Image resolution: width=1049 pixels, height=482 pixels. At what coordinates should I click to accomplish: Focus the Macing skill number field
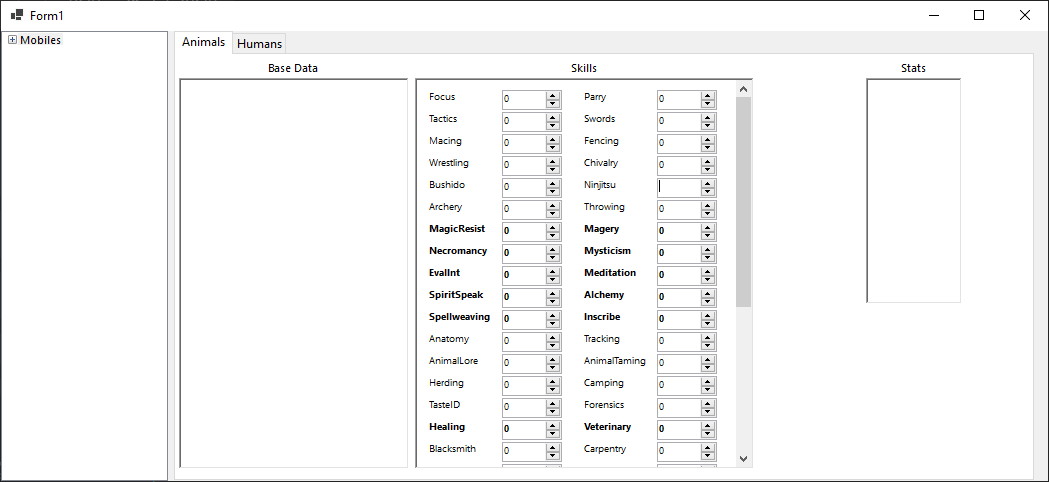pos(523,143)
